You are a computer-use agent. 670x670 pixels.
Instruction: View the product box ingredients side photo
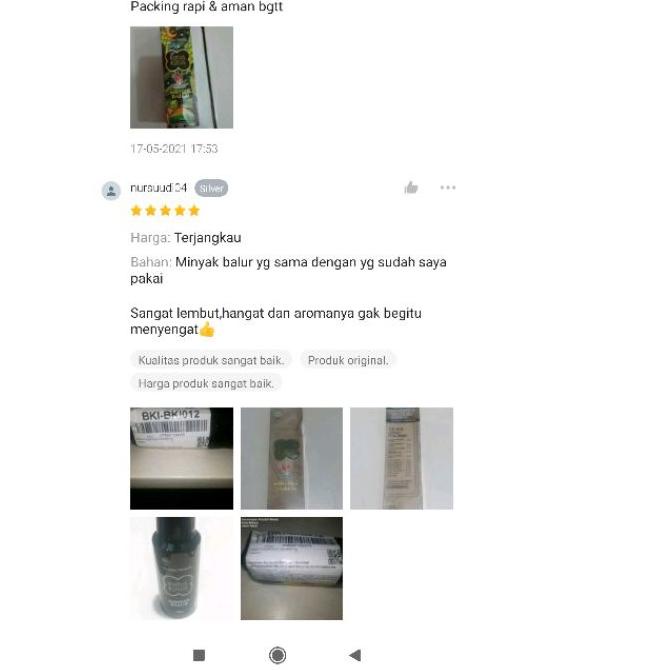pyautogui.click(x=402, y=458)
